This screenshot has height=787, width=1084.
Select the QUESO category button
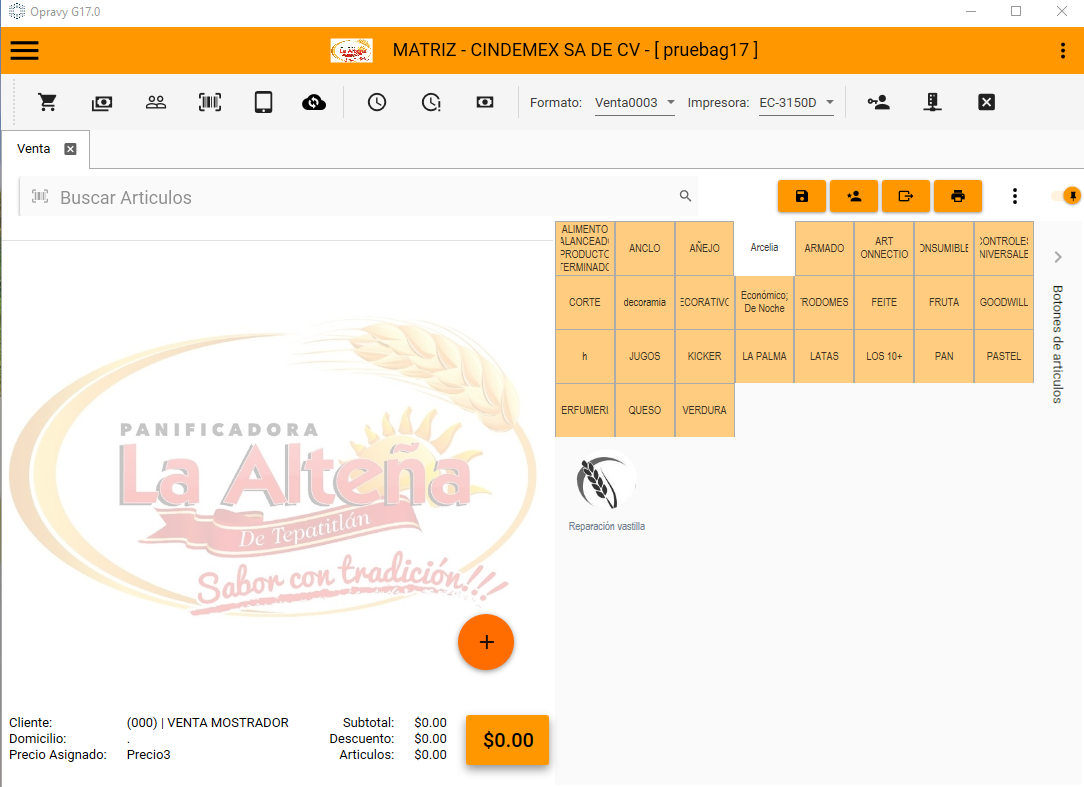[644, 410]
